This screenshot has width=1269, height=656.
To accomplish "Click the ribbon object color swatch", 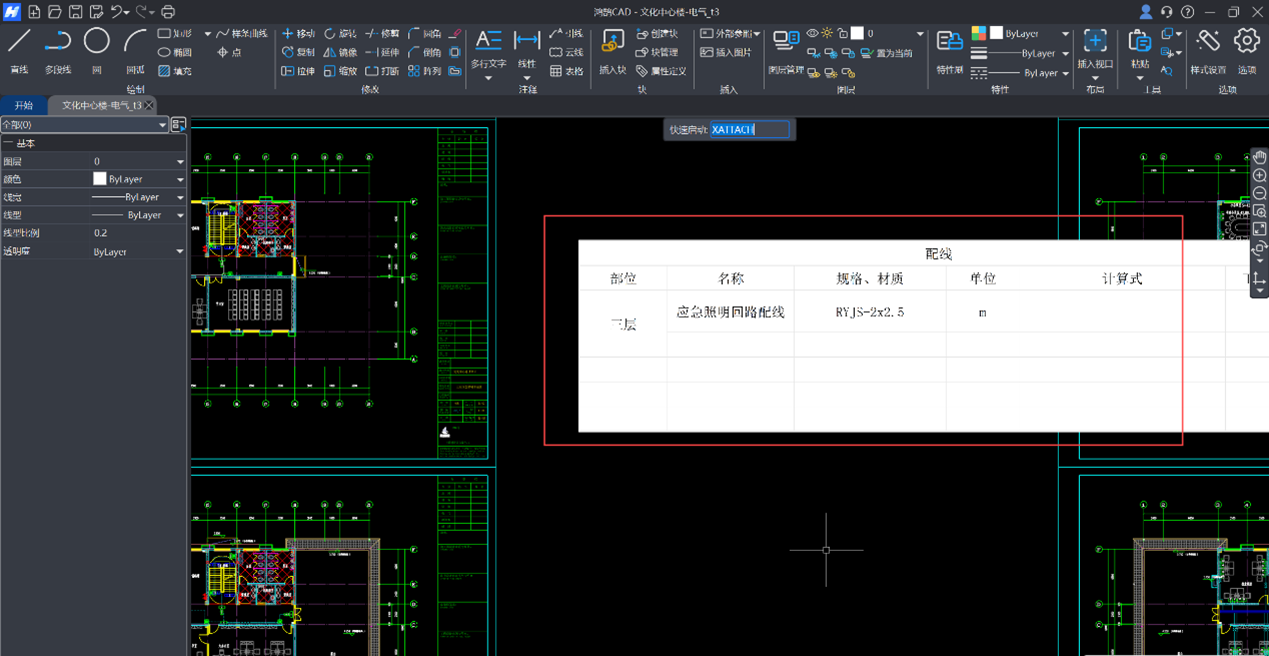I will [x=996, y=34].
